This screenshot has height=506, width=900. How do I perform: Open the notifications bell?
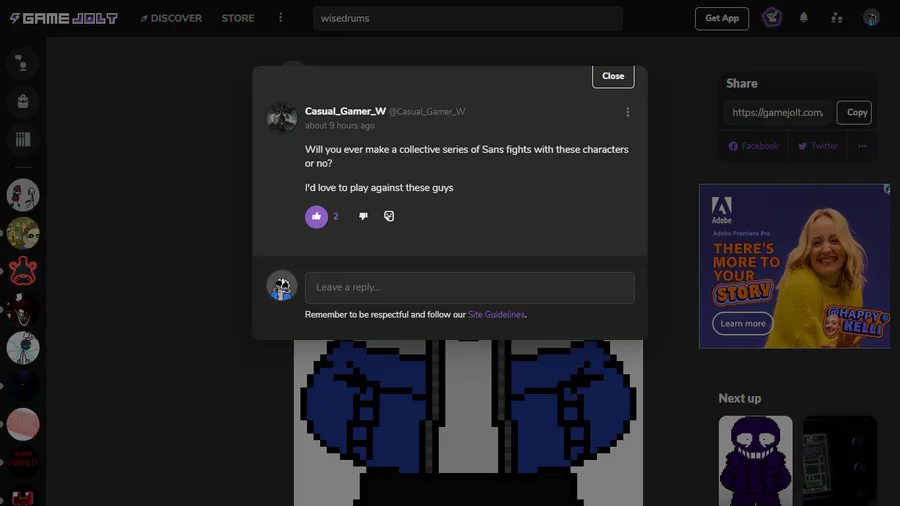[x=804, y=18]
